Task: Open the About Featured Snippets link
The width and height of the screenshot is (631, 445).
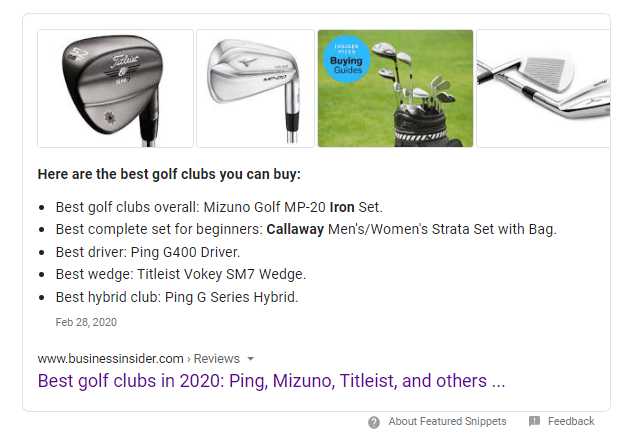Action: pyautogui.click(x=447, y=422)
